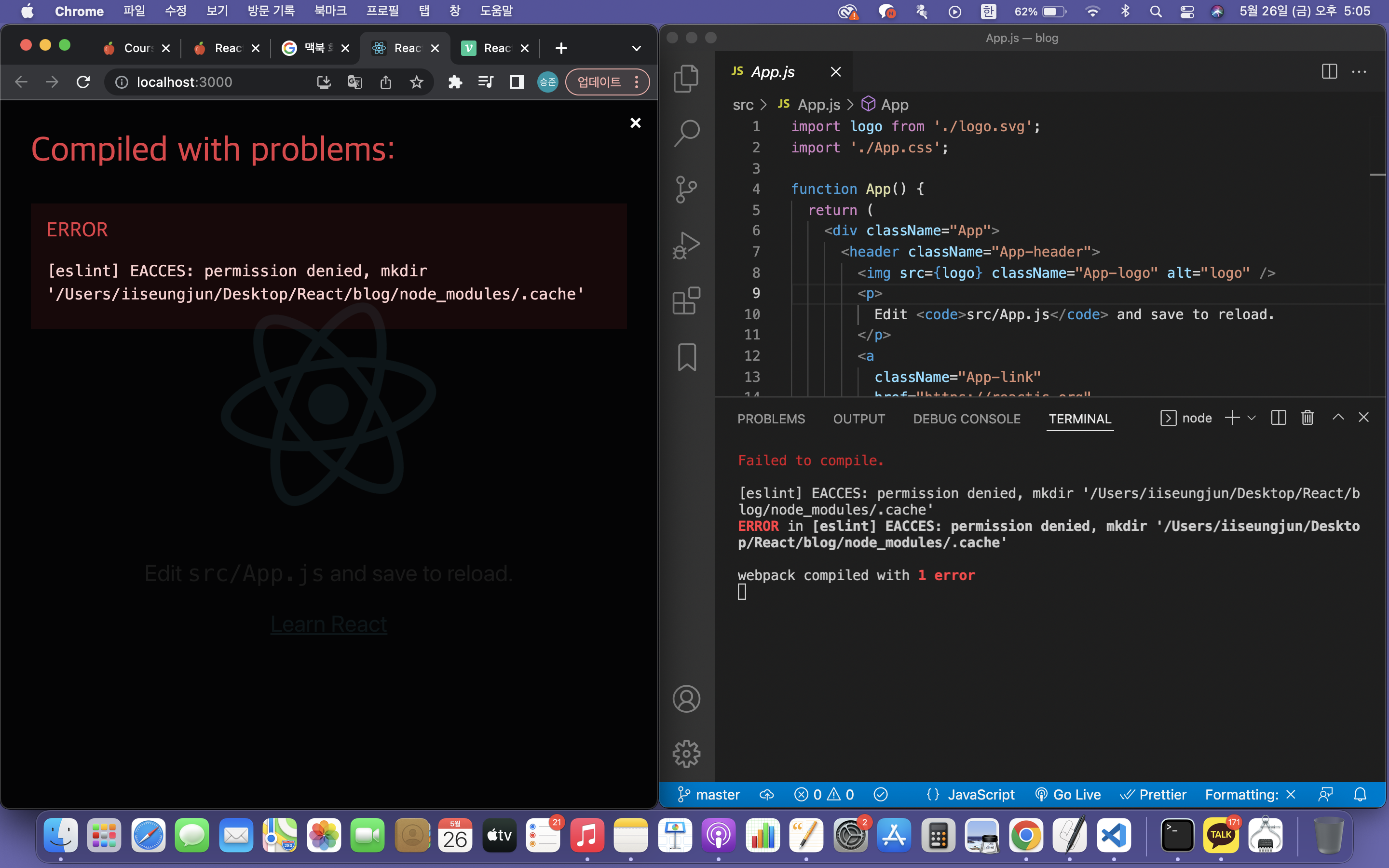
Task: Click the master branch status item
Action: pos(708,795)
